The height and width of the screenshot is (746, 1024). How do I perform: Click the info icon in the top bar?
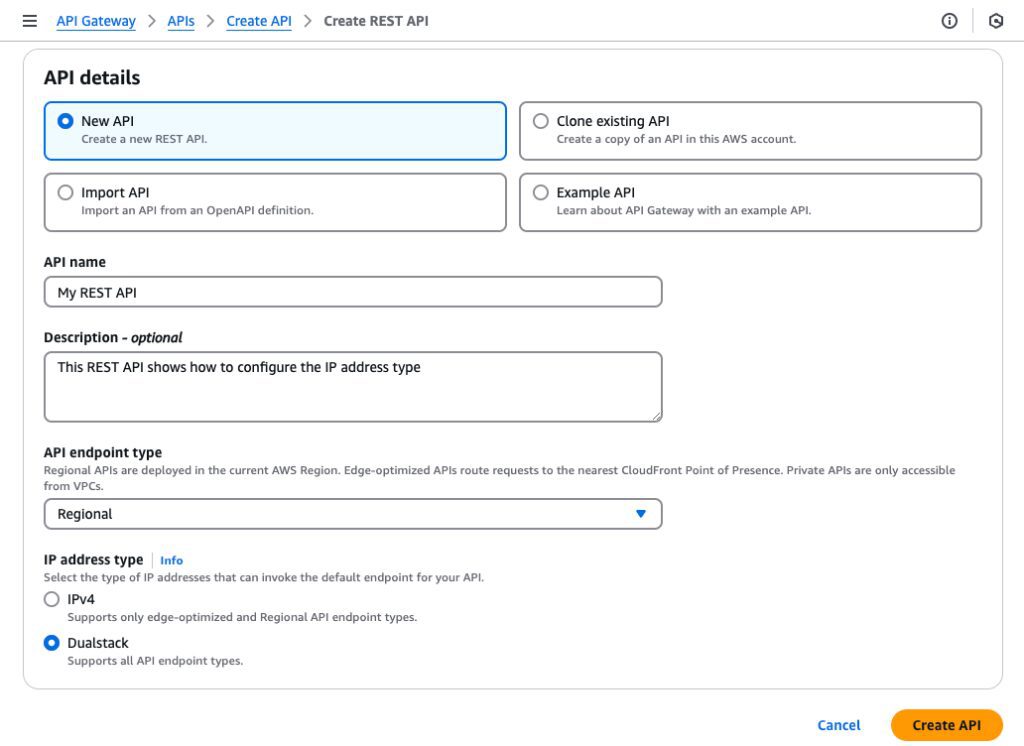click(948, 20)
